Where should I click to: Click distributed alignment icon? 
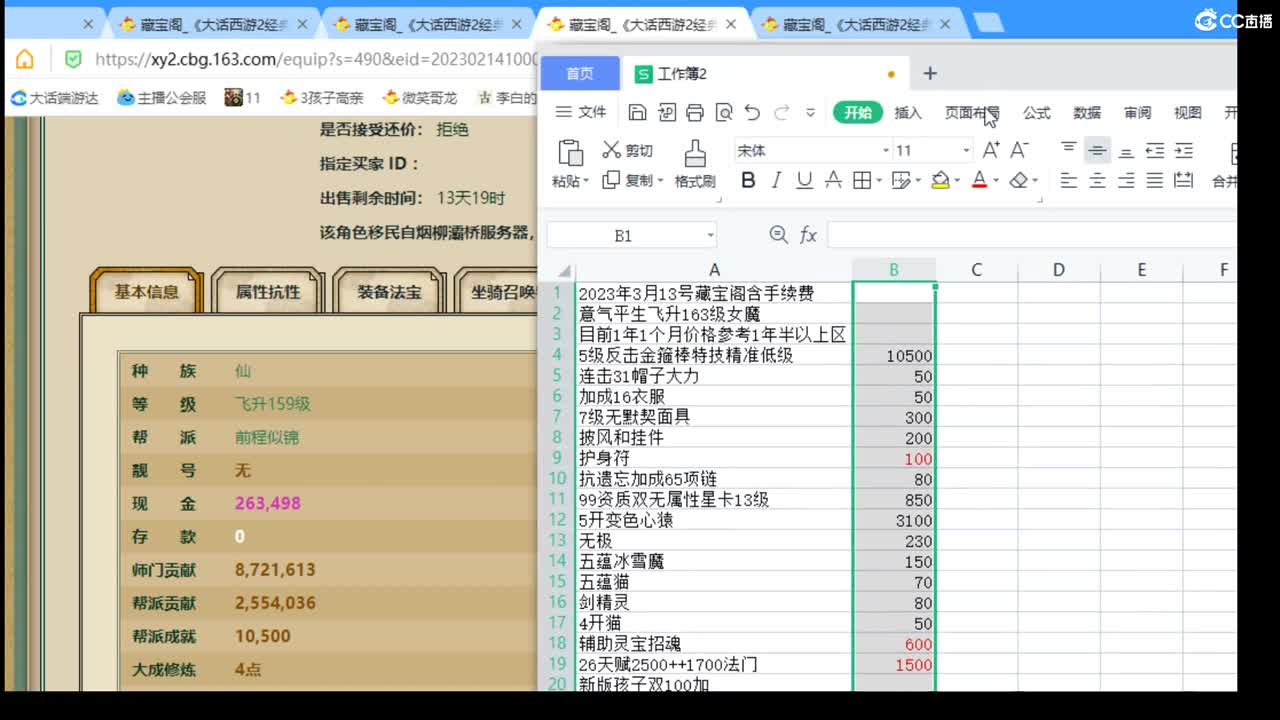[1184, 181]
